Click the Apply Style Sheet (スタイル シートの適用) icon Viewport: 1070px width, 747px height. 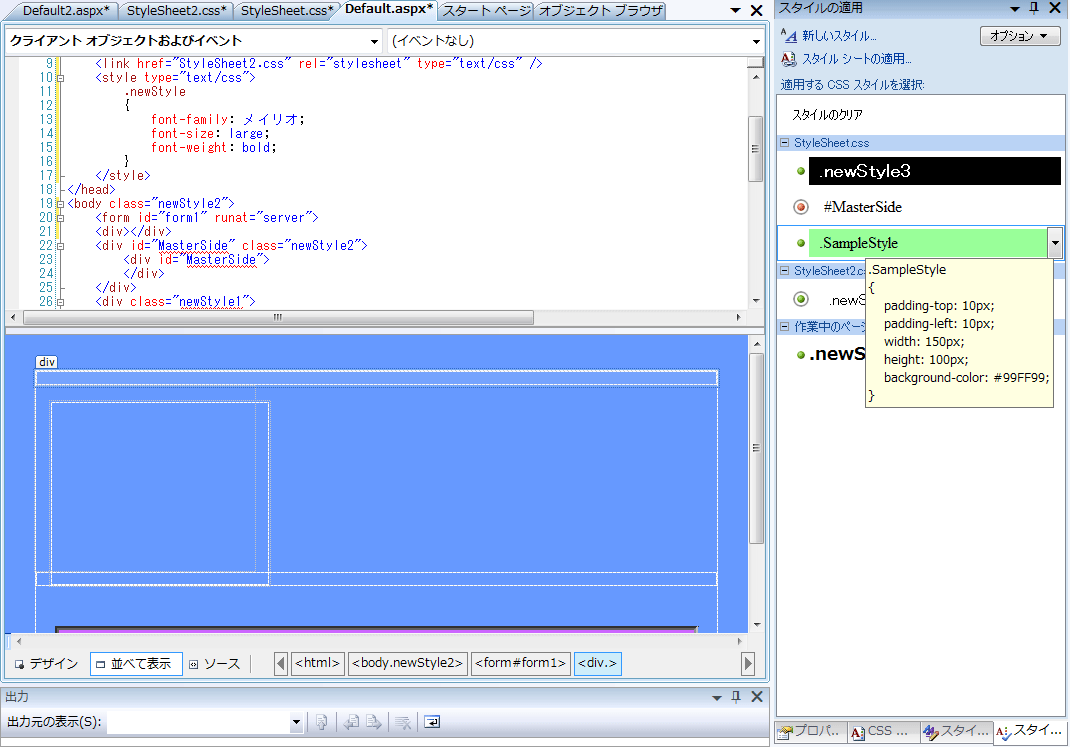click(x=788, y=59)
